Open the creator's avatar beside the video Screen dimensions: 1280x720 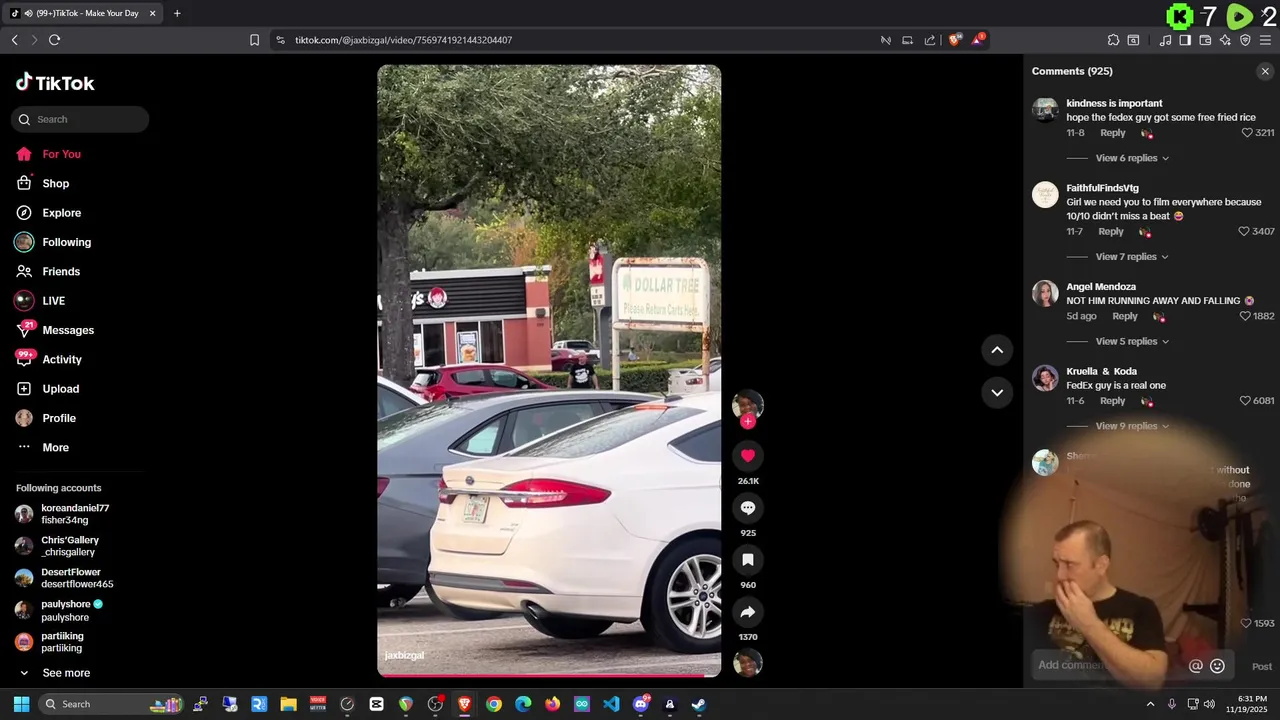click(x=748, y=404)
